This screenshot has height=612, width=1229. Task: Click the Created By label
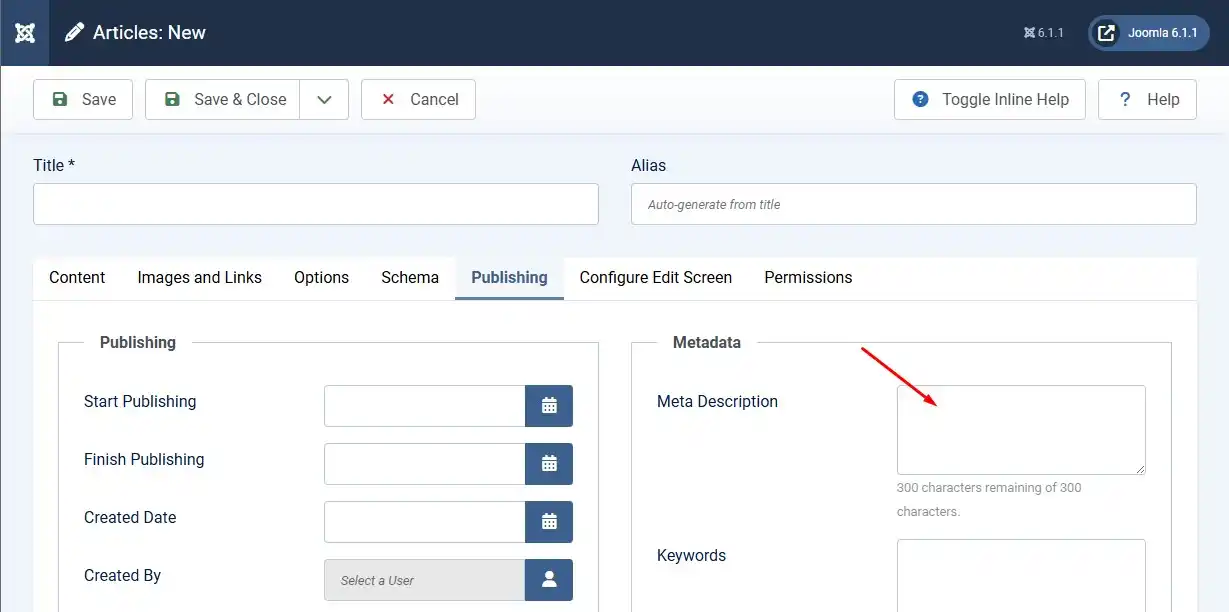[x=122, y=576]
